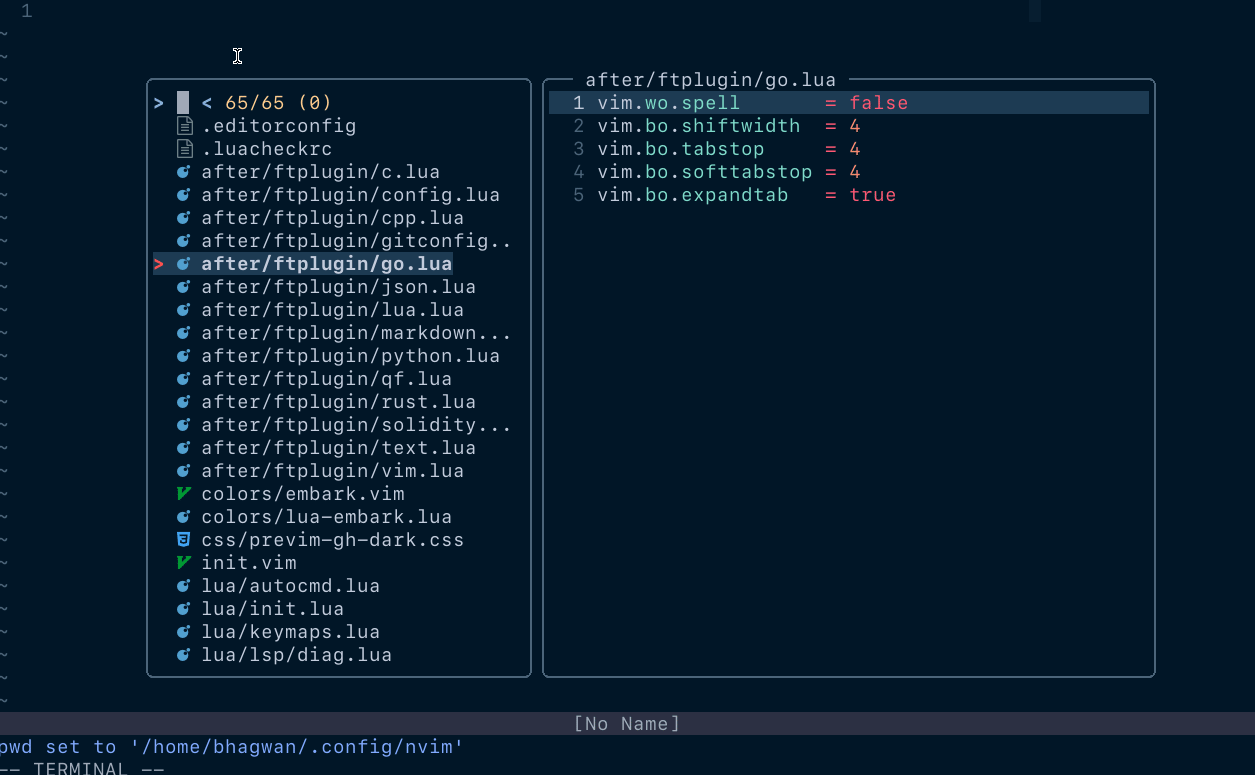
Task: Click the Lua icon beside after/ftplugin/python.lua
Action: click(184, 356)
